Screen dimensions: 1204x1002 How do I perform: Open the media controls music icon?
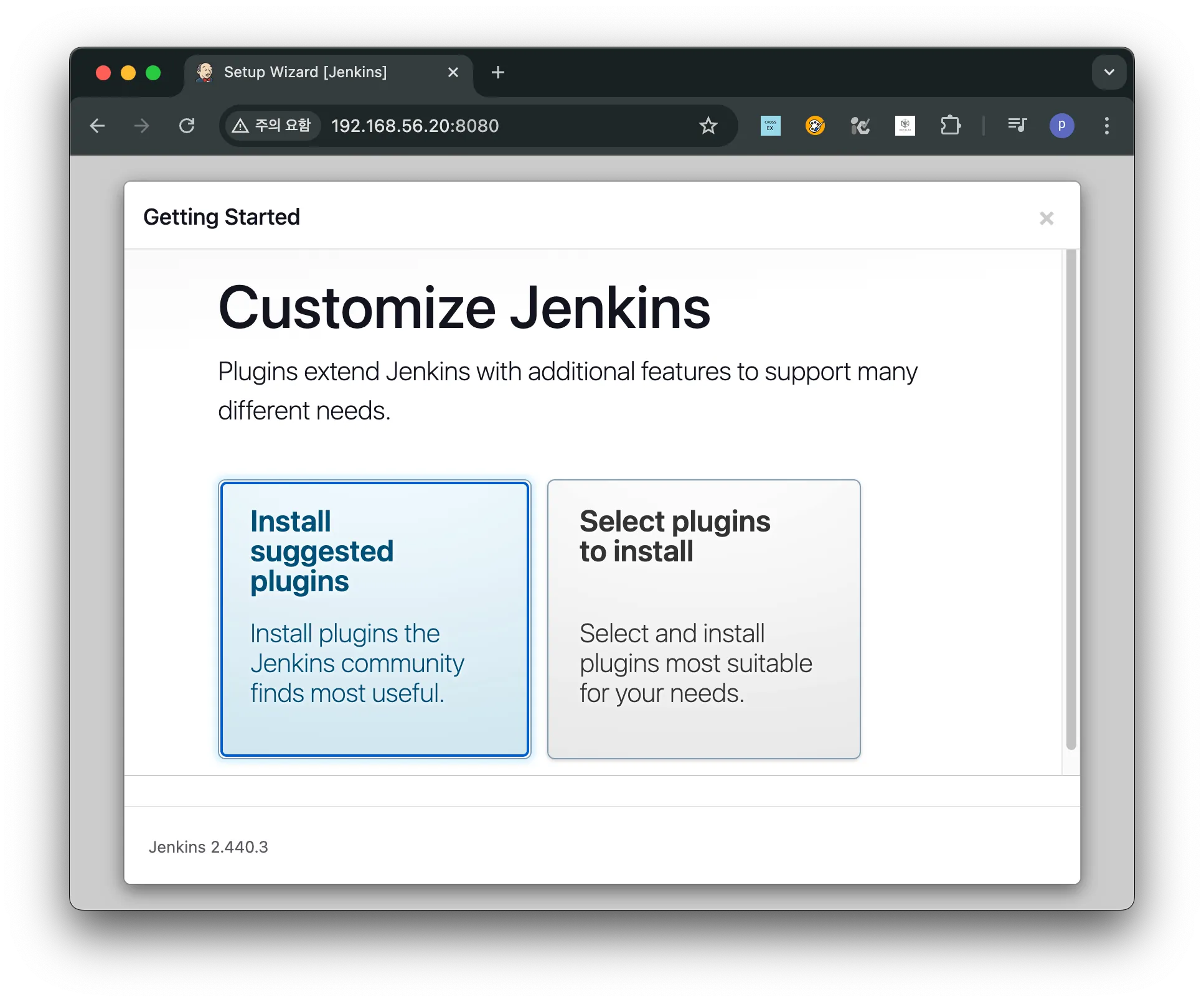click(1017, 126)
